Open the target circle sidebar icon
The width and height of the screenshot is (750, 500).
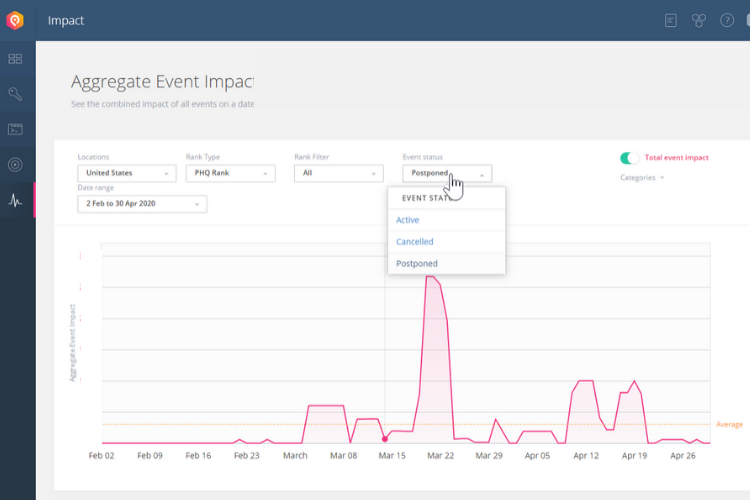15,165
